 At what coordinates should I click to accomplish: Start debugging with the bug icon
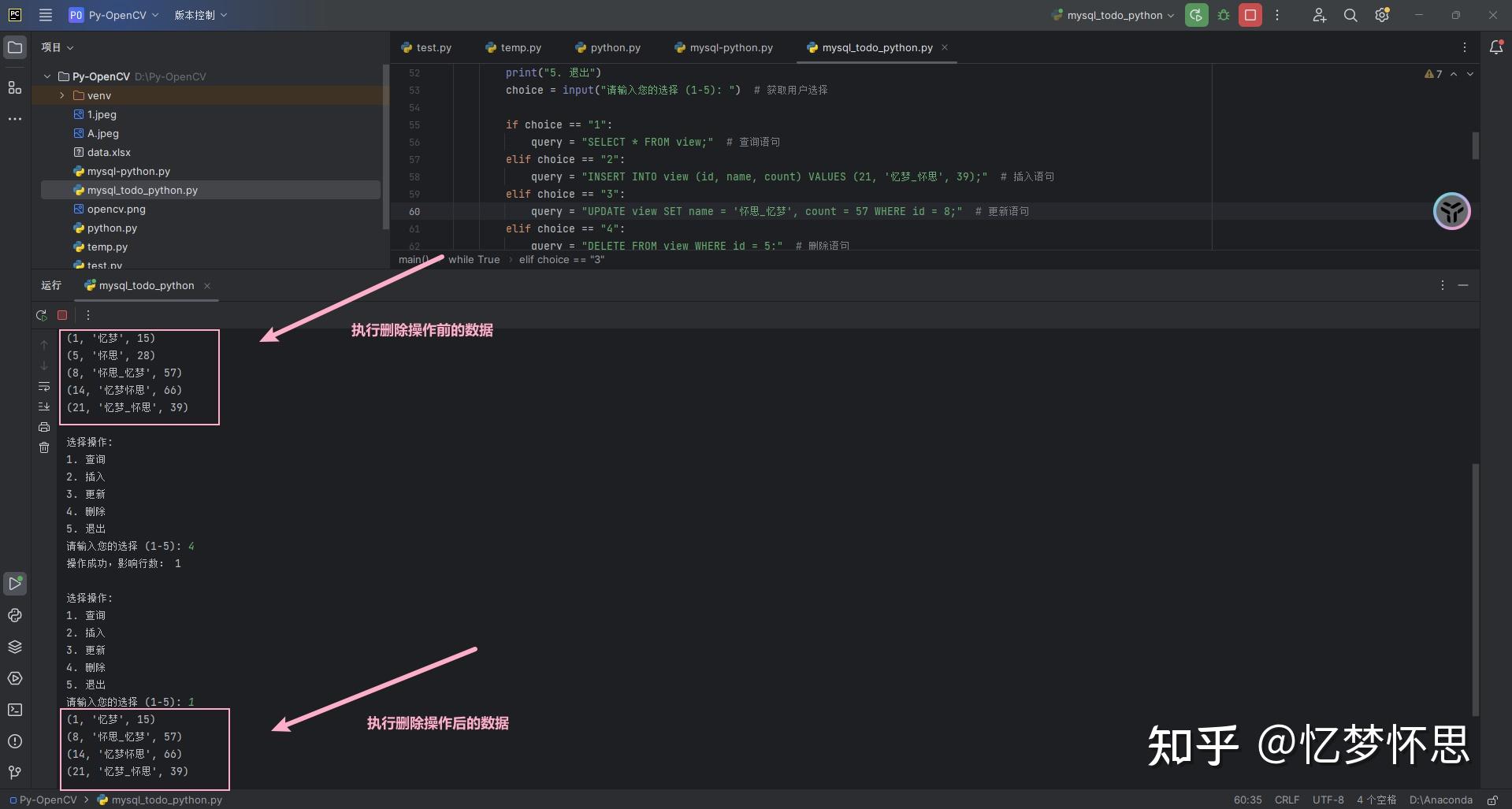point(1223,15)
